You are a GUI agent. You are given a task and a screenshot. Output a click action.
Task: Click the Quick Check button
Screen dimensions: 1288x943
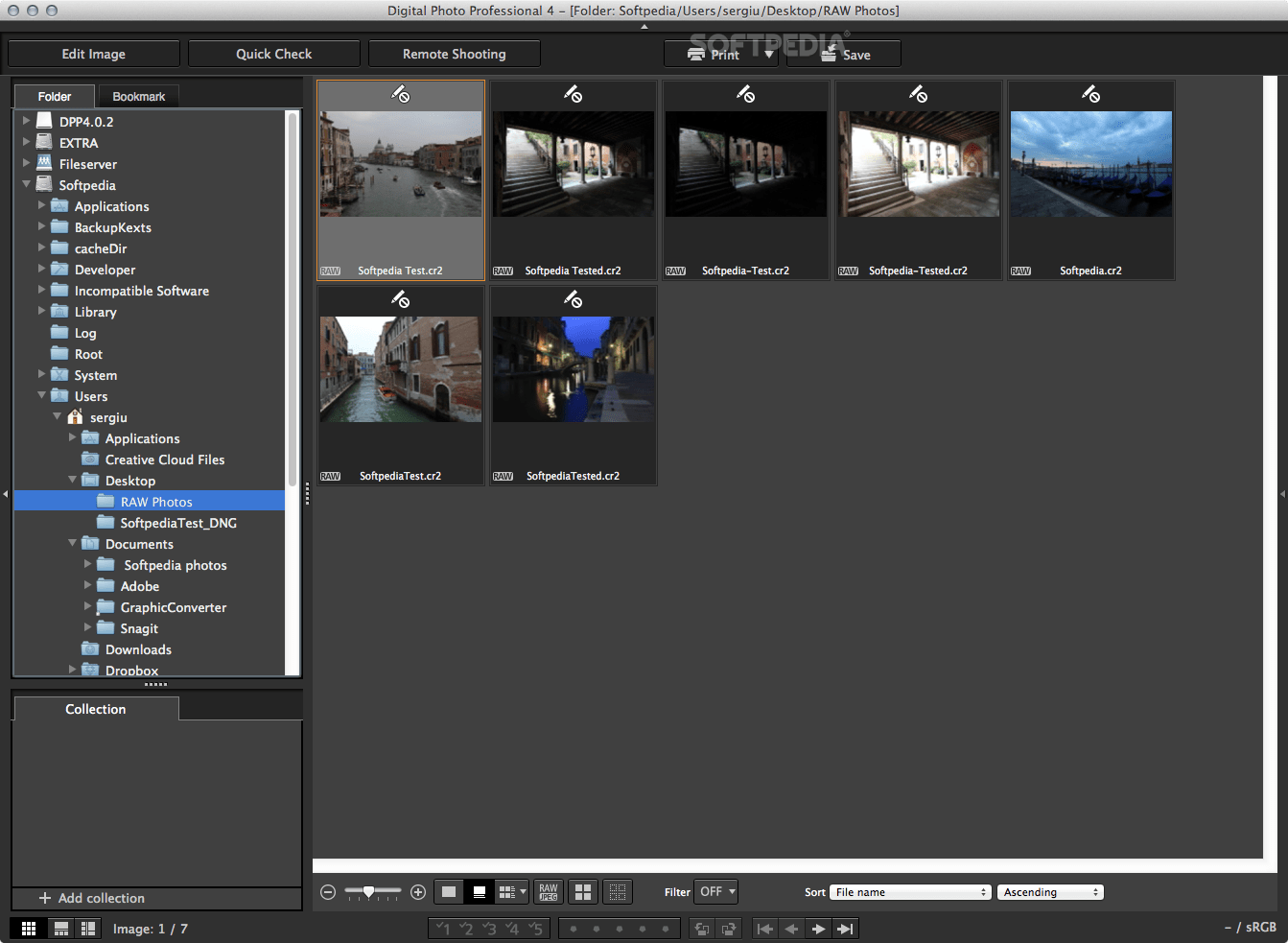(x=273, y=54)
